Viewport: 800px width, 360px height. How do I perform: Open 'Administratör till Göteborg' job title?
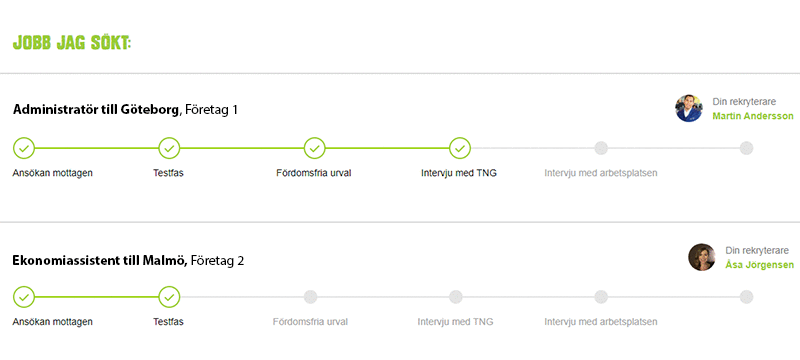pyautogui.click(x=96, y=110)
